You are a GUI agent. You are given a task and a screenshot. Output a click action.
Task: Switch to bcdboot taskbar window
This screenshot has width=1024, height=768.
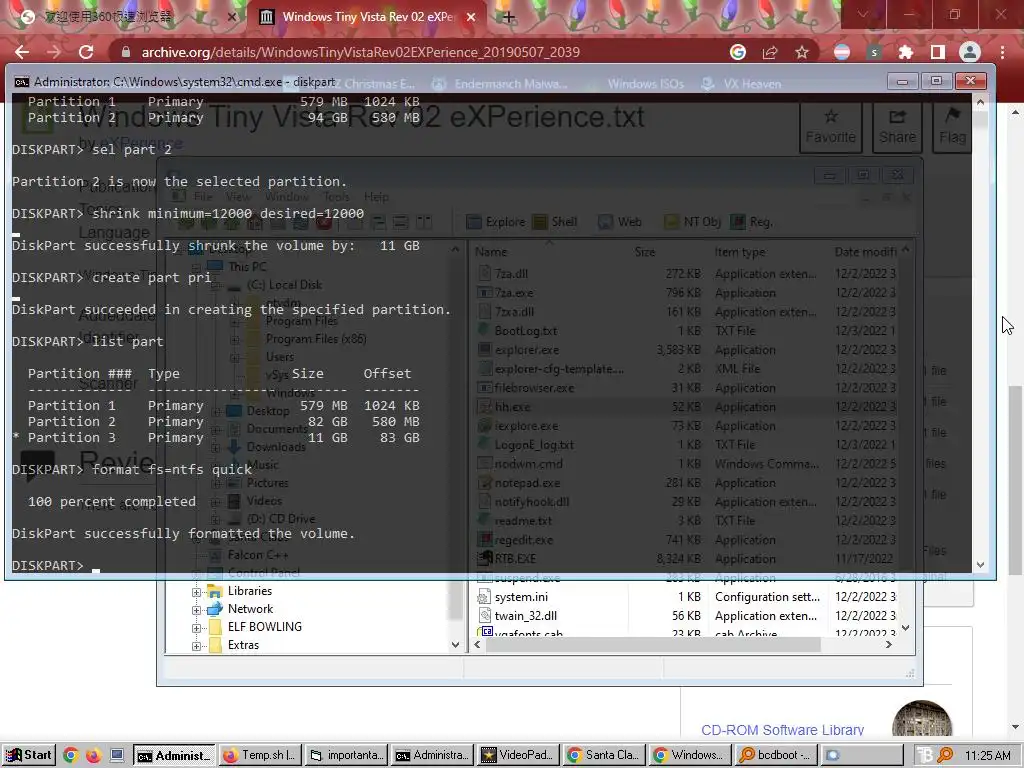776,755
